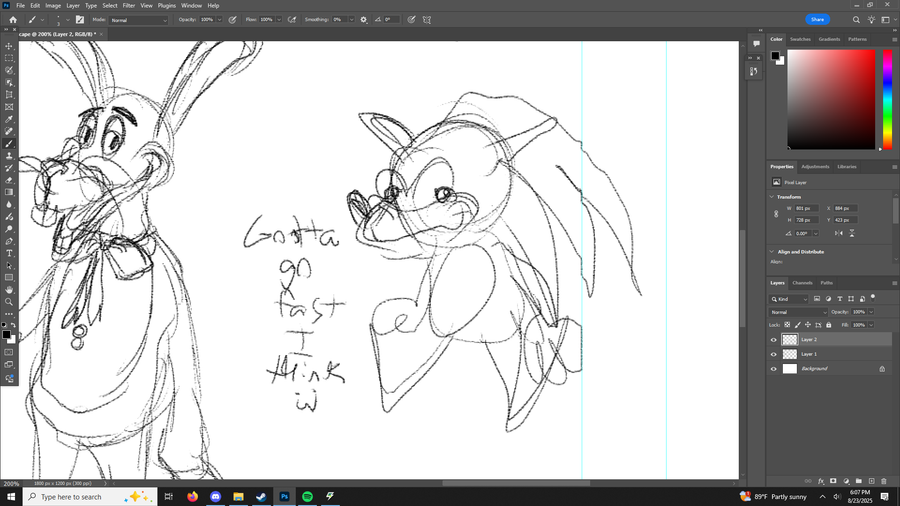This screenshot has height=506, width=900.
Task: Add a layer mask
Action: click(x=833, y=481)
